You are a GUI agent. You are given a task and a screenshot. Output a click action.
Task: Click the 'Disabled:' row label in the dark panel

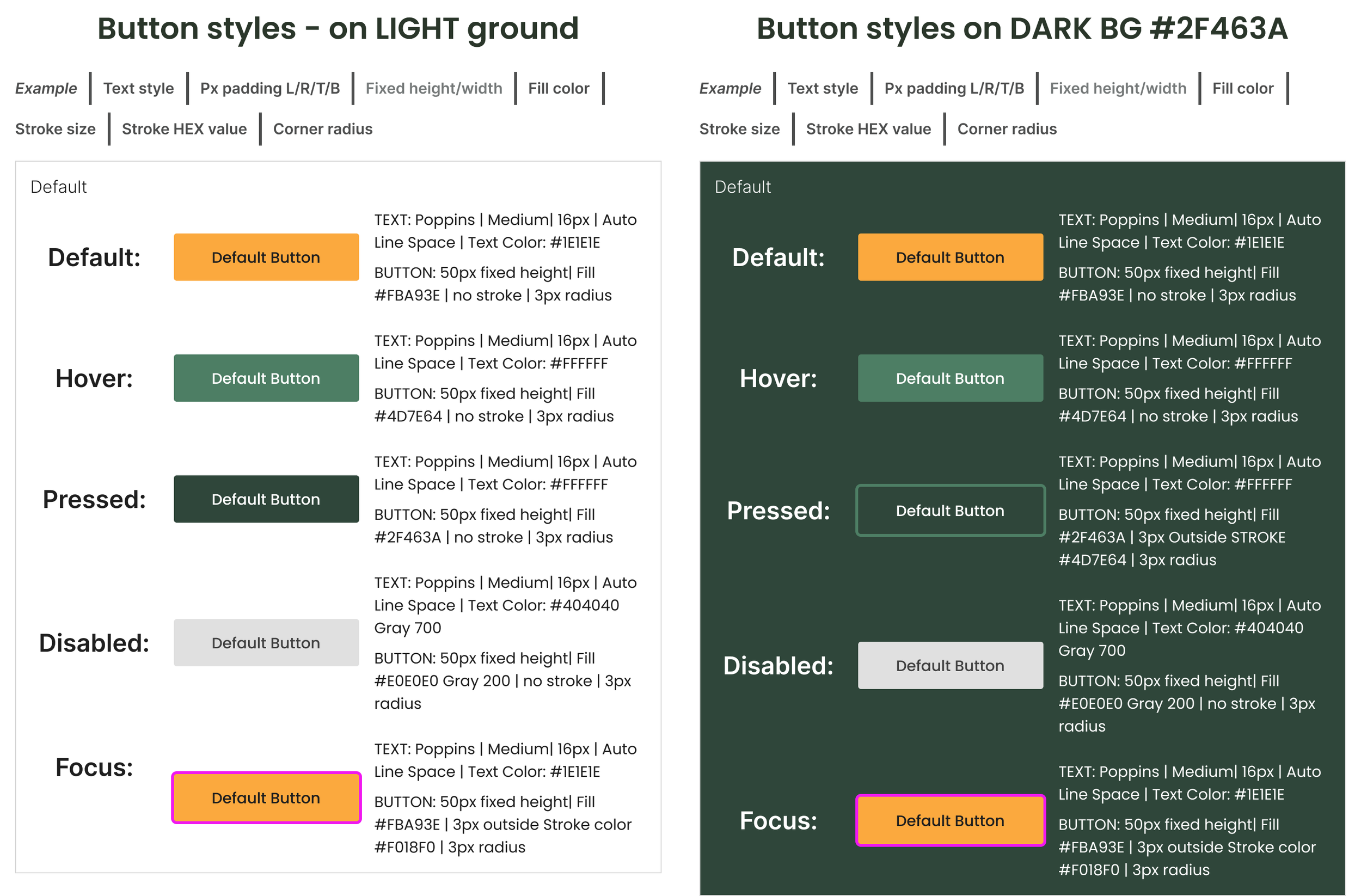coord(779,666)
